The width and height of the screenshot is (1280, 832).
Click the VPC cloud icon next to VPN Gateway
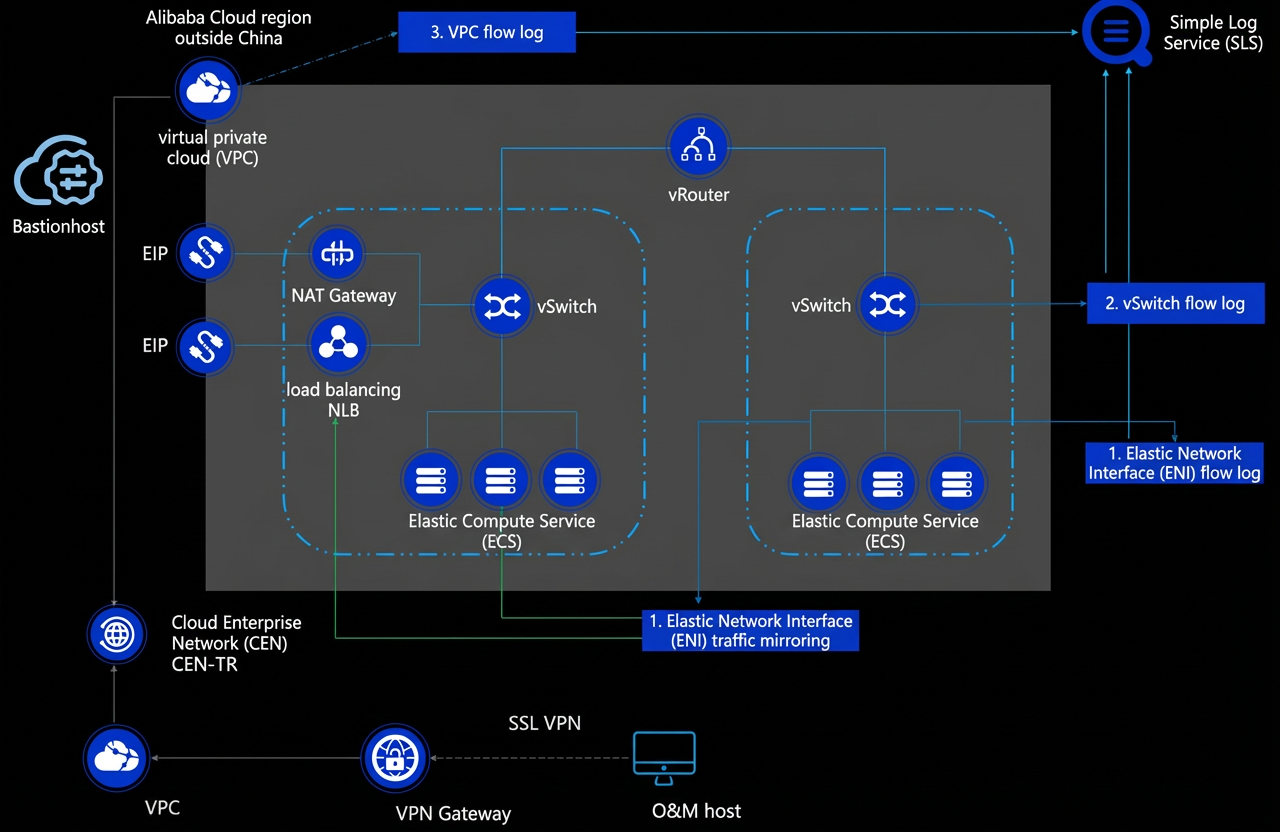click(115, 760)
